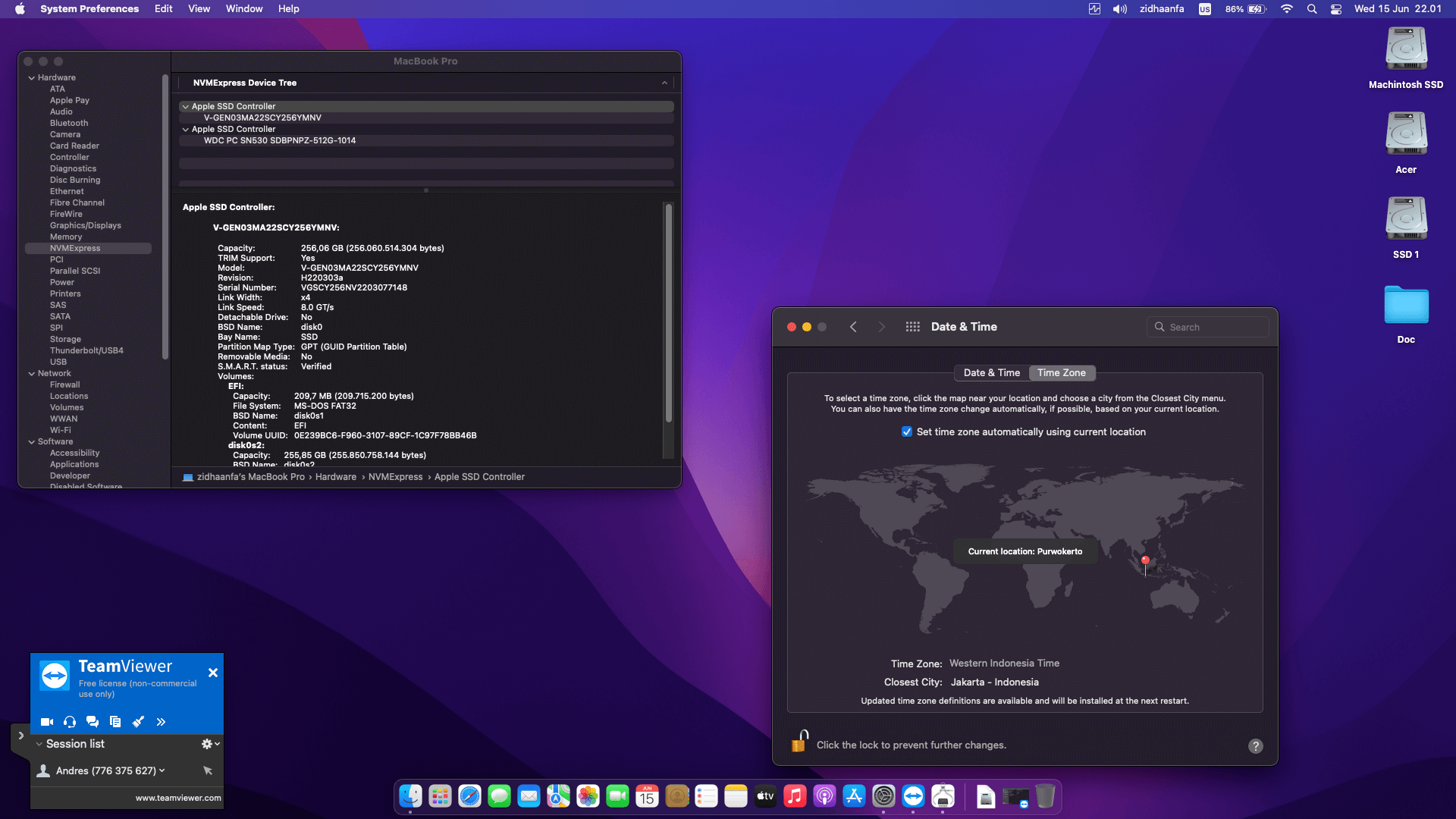
Task: Open the Window menu in the menu bar
Action: pos(243,8)
